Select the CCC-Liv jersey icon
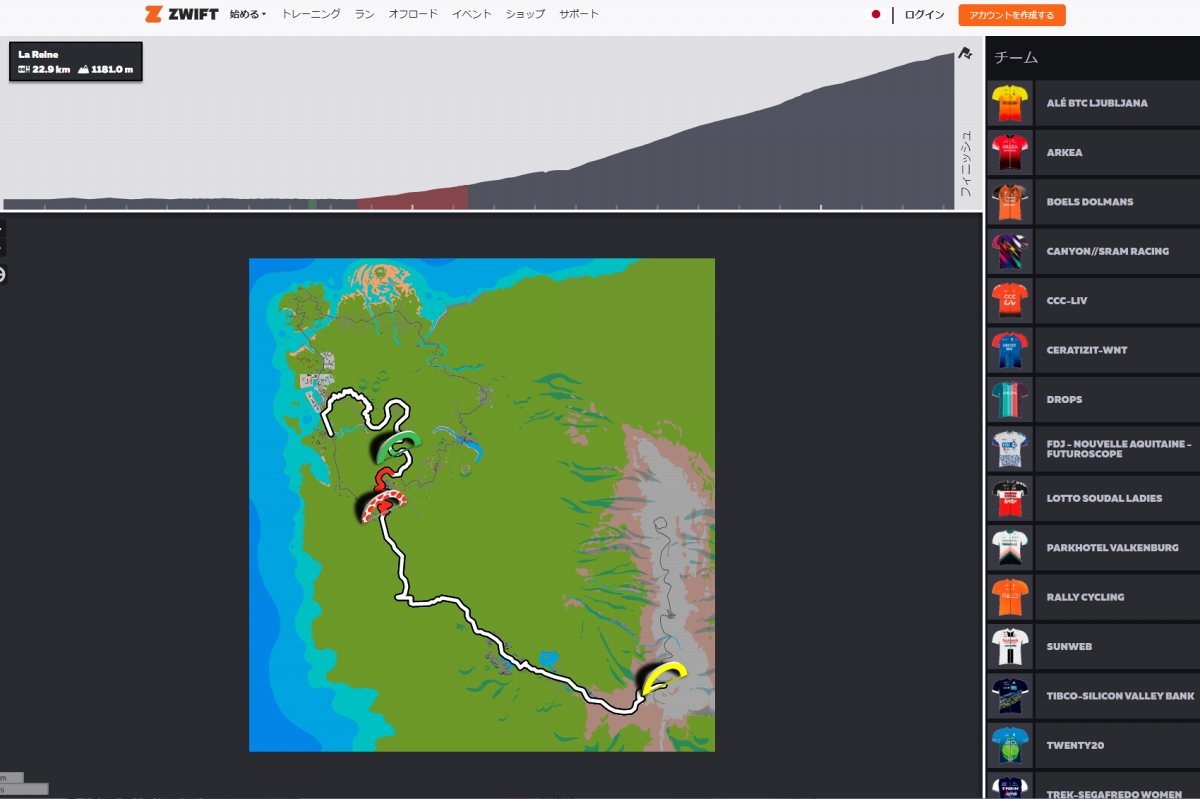This screenshot has height=799, width=1200. click(x=1010, y=300)
